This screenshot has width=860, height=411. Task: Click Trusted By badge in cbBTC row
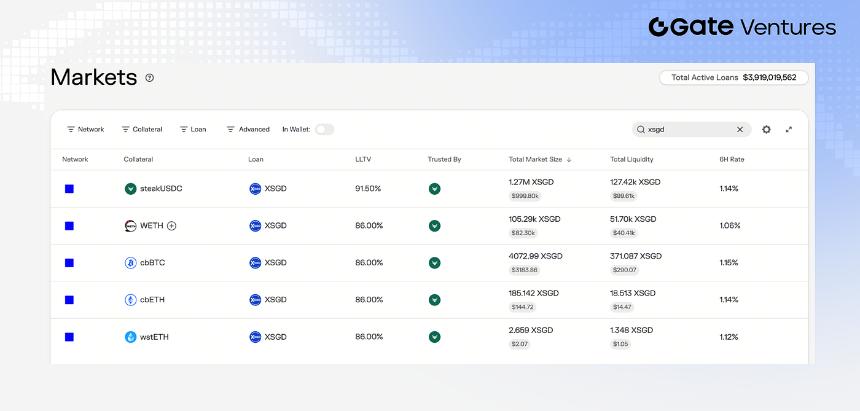click(x=434, y=263)
